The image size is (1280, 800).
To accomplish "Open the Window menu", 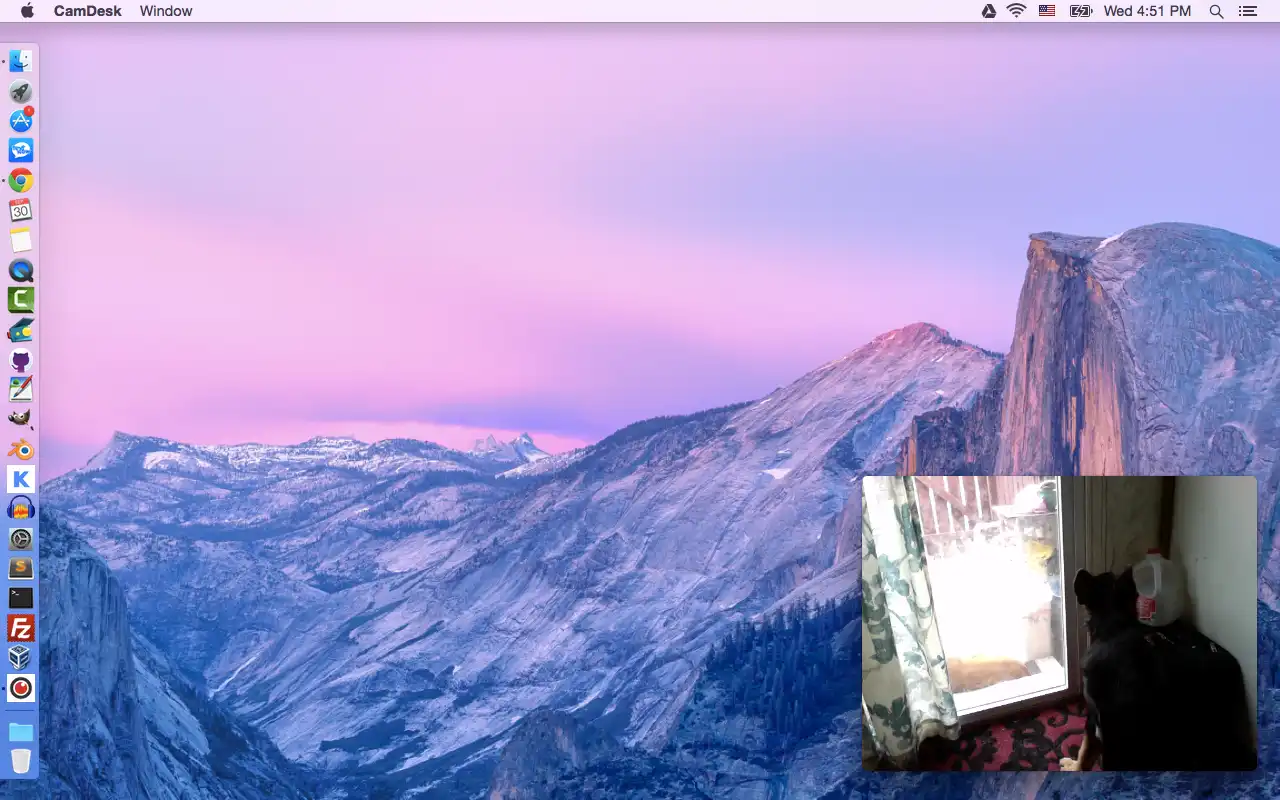I will (x=166, y=11).
